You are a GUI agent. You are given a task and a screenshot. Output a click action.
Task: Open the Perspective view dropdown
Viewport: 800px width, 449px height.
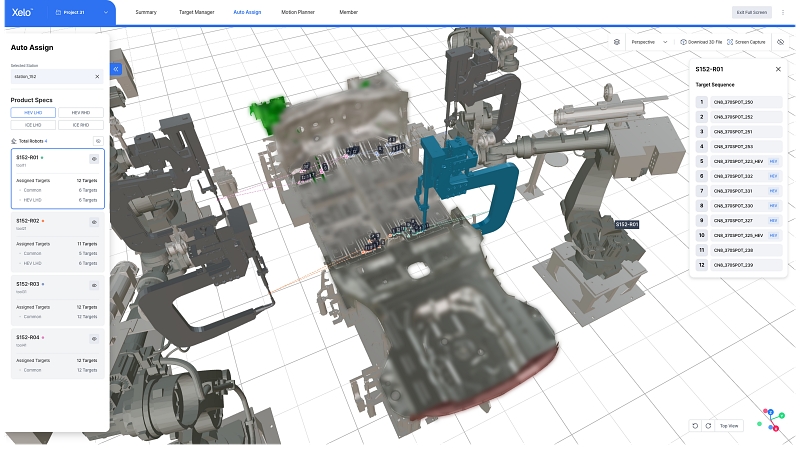tap(649, 42)
